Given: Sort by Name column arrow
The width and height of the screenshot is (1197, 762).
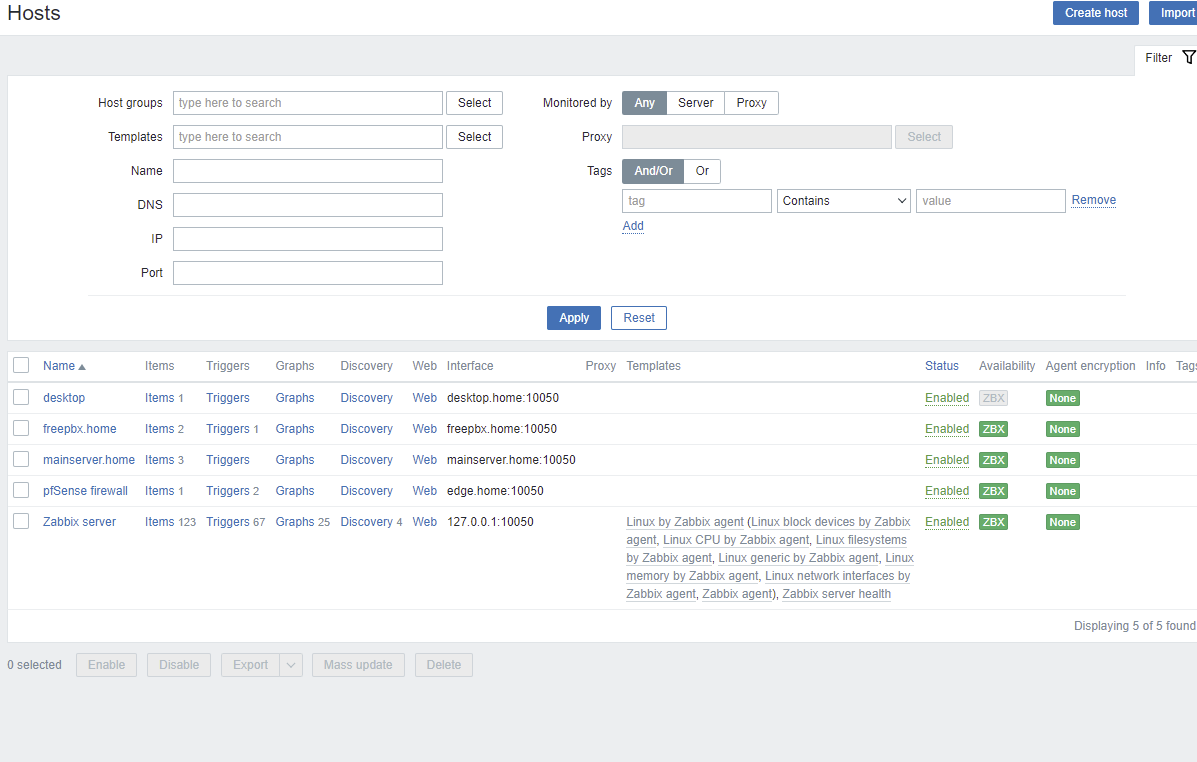Looking at the screenshot, I should point(82,367).
